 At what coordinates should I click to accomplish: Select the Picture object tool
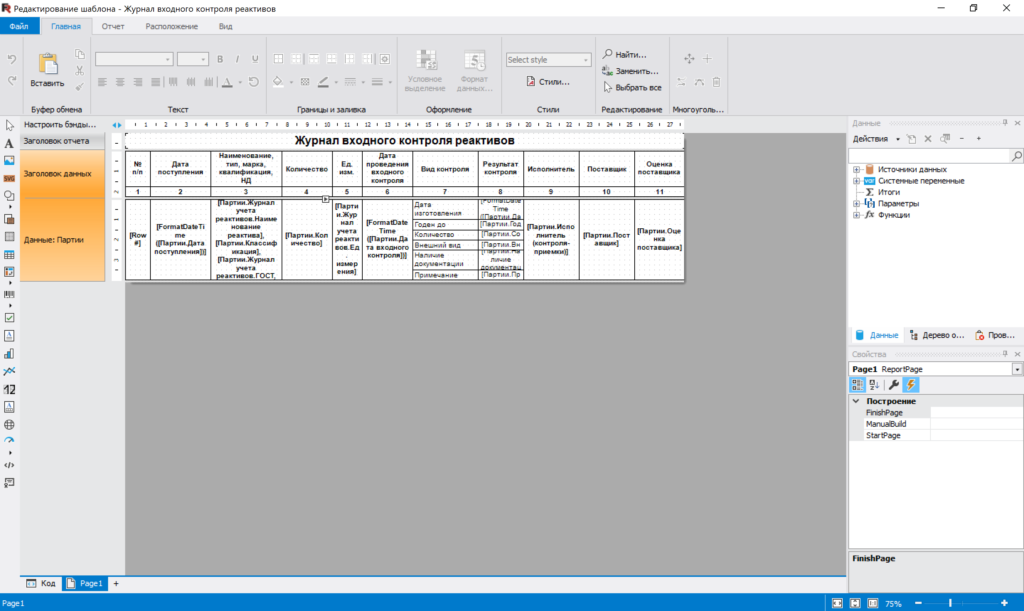coord(9,161)
